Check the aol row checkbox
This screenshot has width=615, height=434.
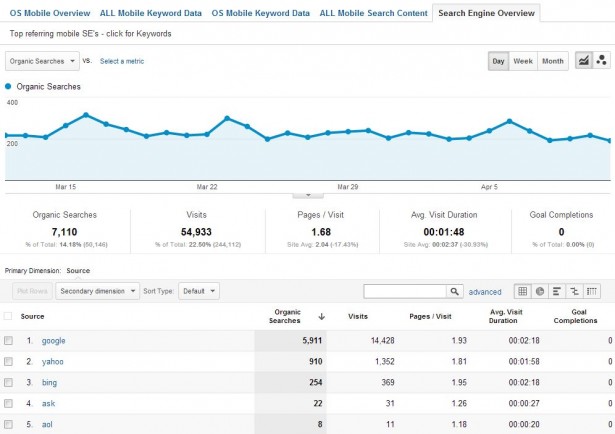[8, 424]
